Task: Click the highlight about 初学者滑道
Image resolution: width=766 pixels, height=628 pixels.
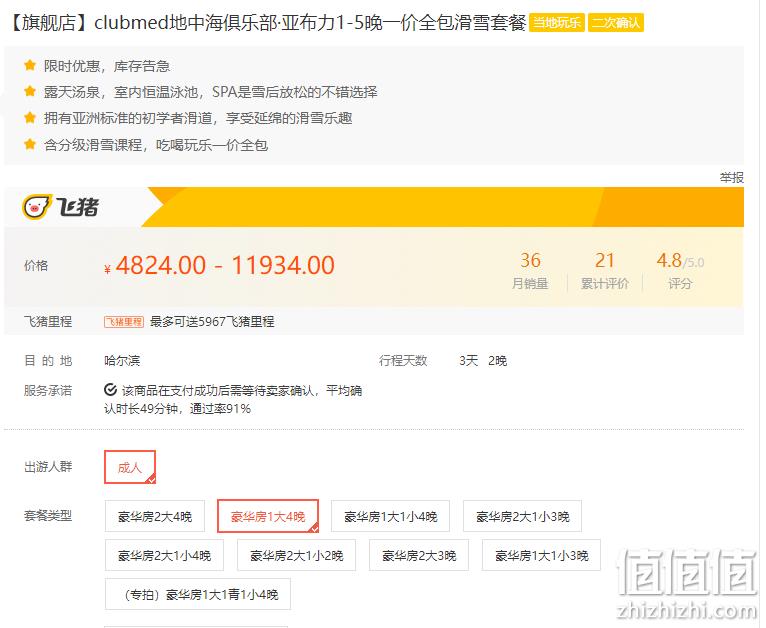Action: pos(198,118)
